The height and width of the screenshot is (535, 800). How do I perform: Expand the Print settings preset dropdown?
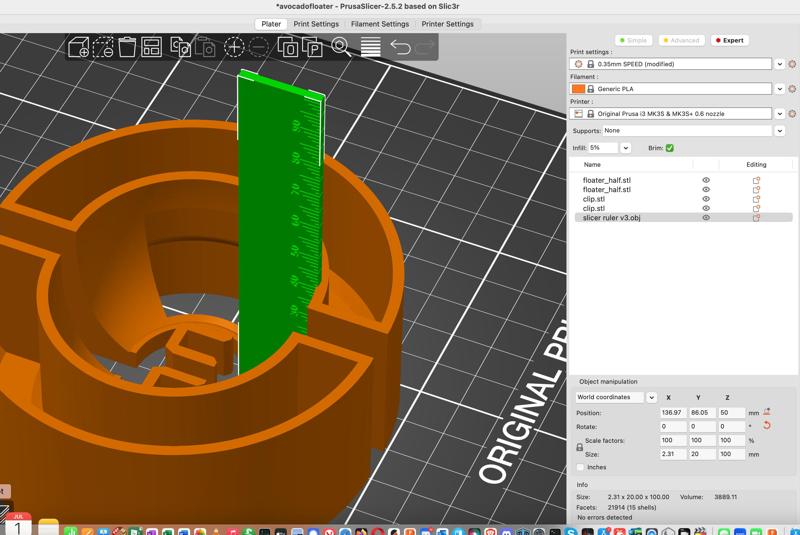[x=780, y=64]
